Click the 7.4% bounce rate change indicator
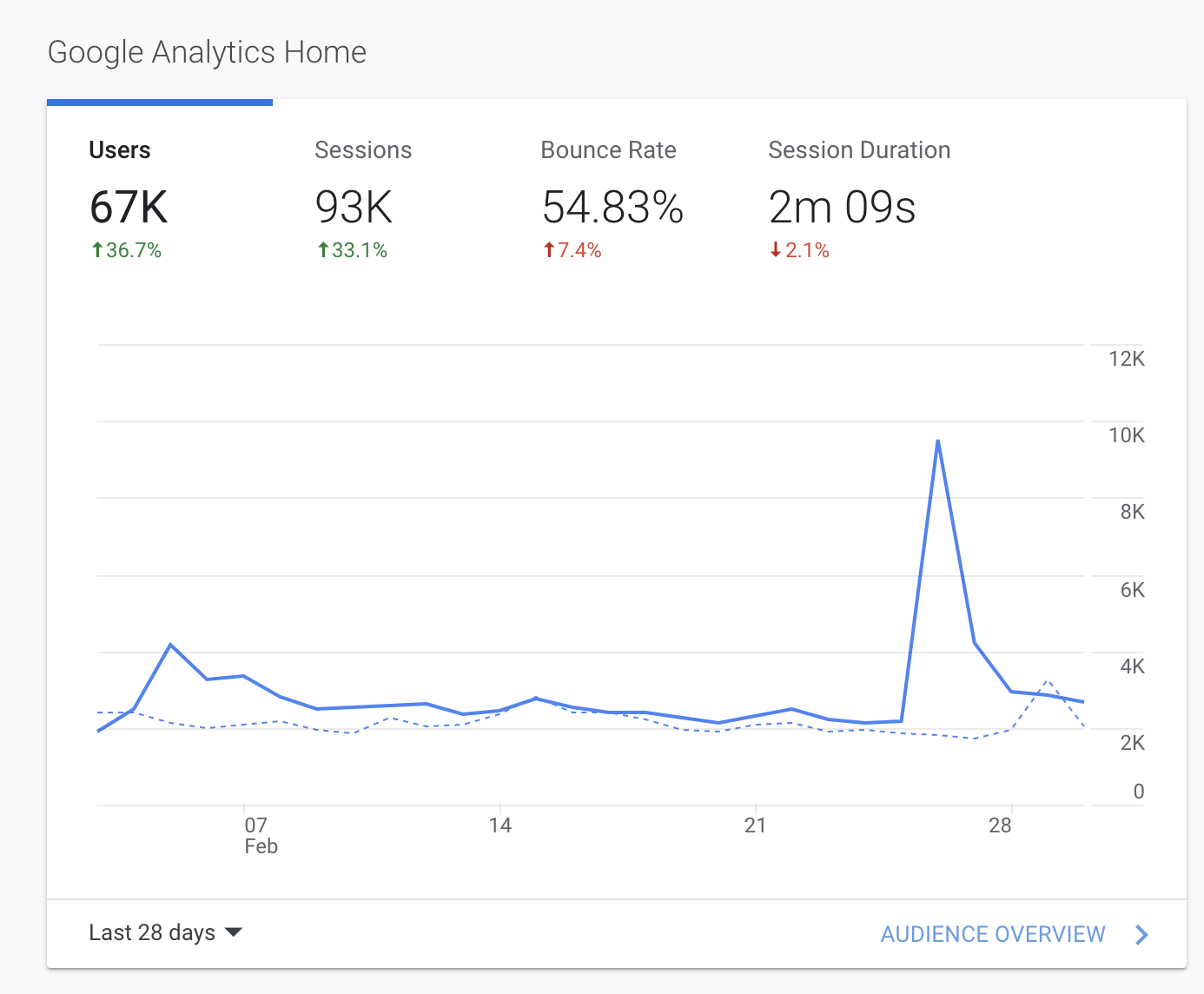 point(572,250)
